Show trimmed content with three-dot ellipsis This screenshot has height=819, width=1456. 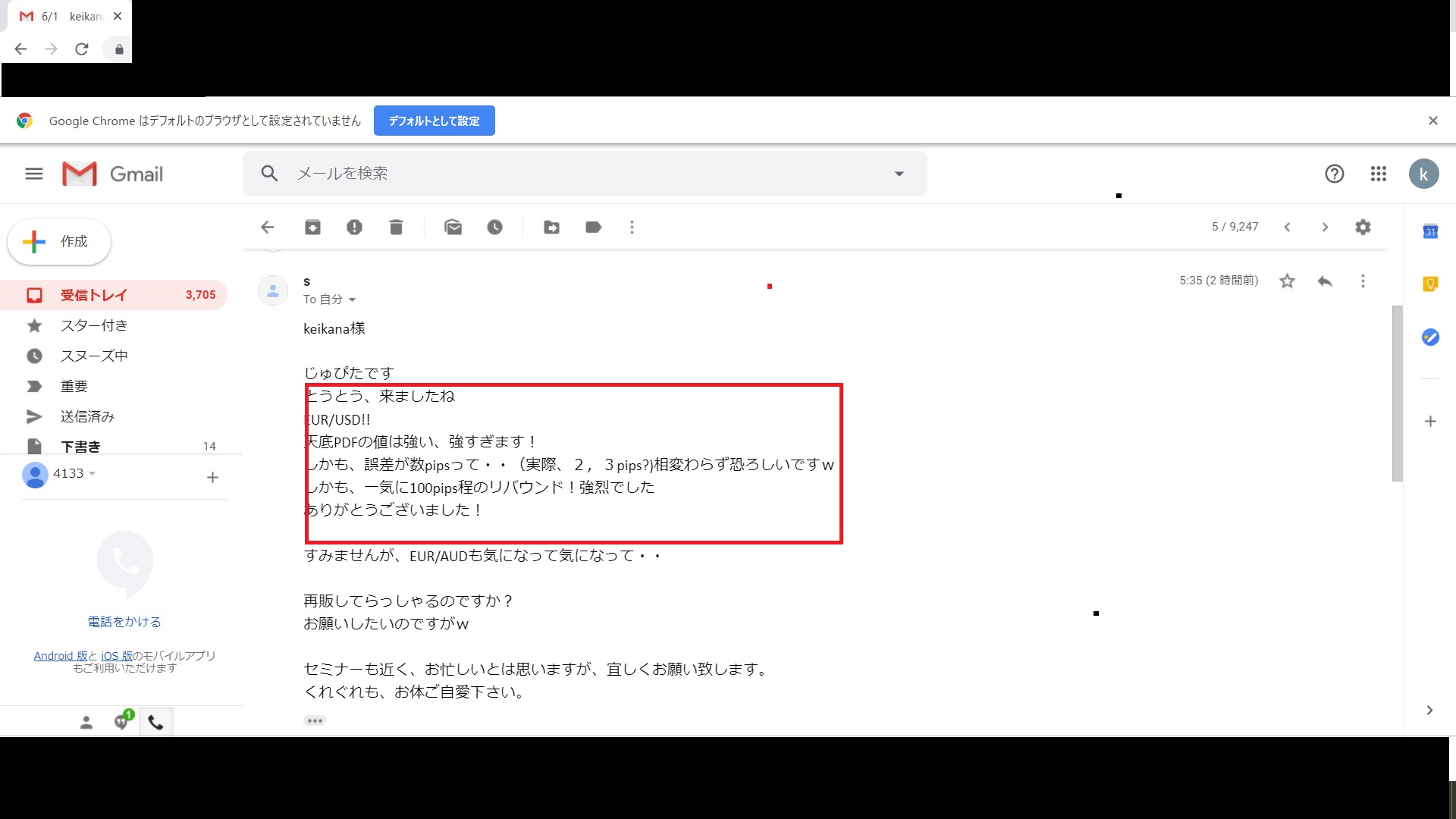click(315, 720)
